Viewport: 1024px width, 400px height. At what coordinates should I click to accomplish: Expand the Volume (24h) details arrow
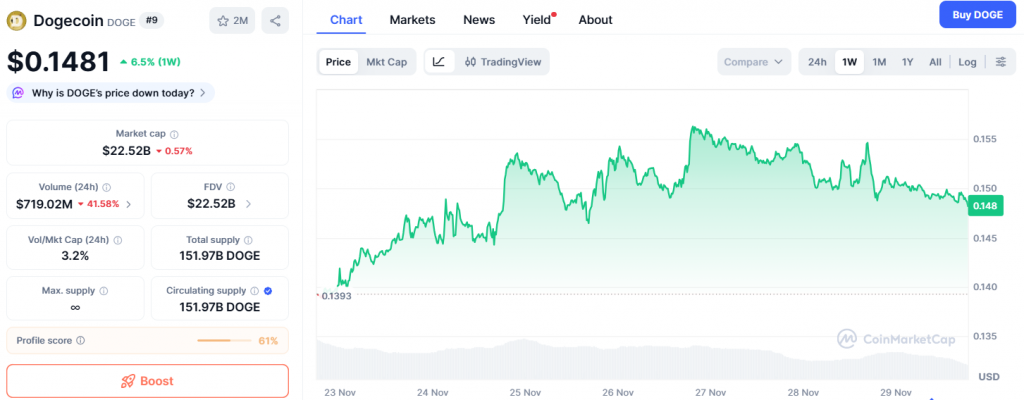[128, 204]
